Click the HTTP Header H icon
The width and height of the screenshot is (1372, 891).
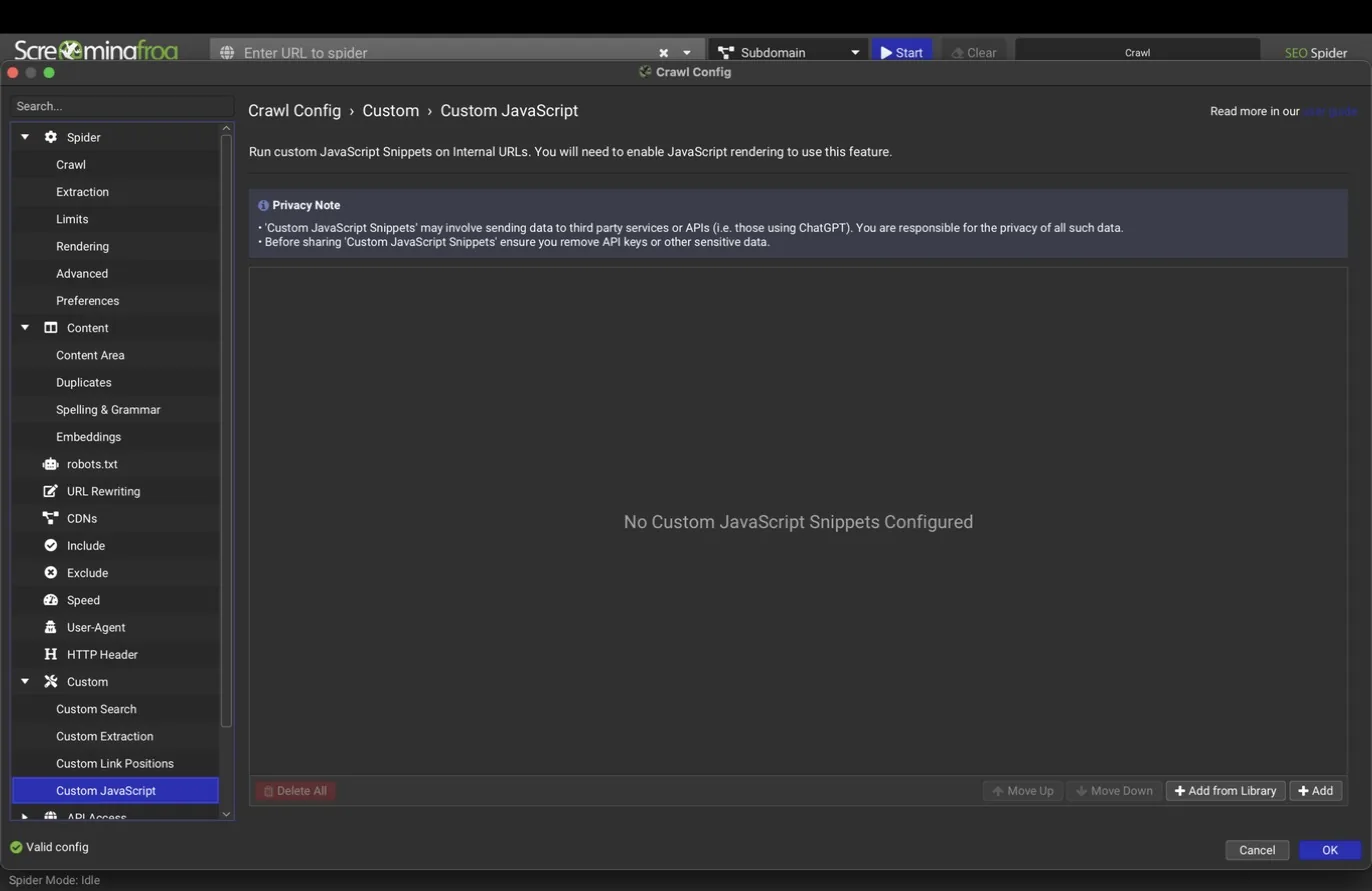coord(50,654)
